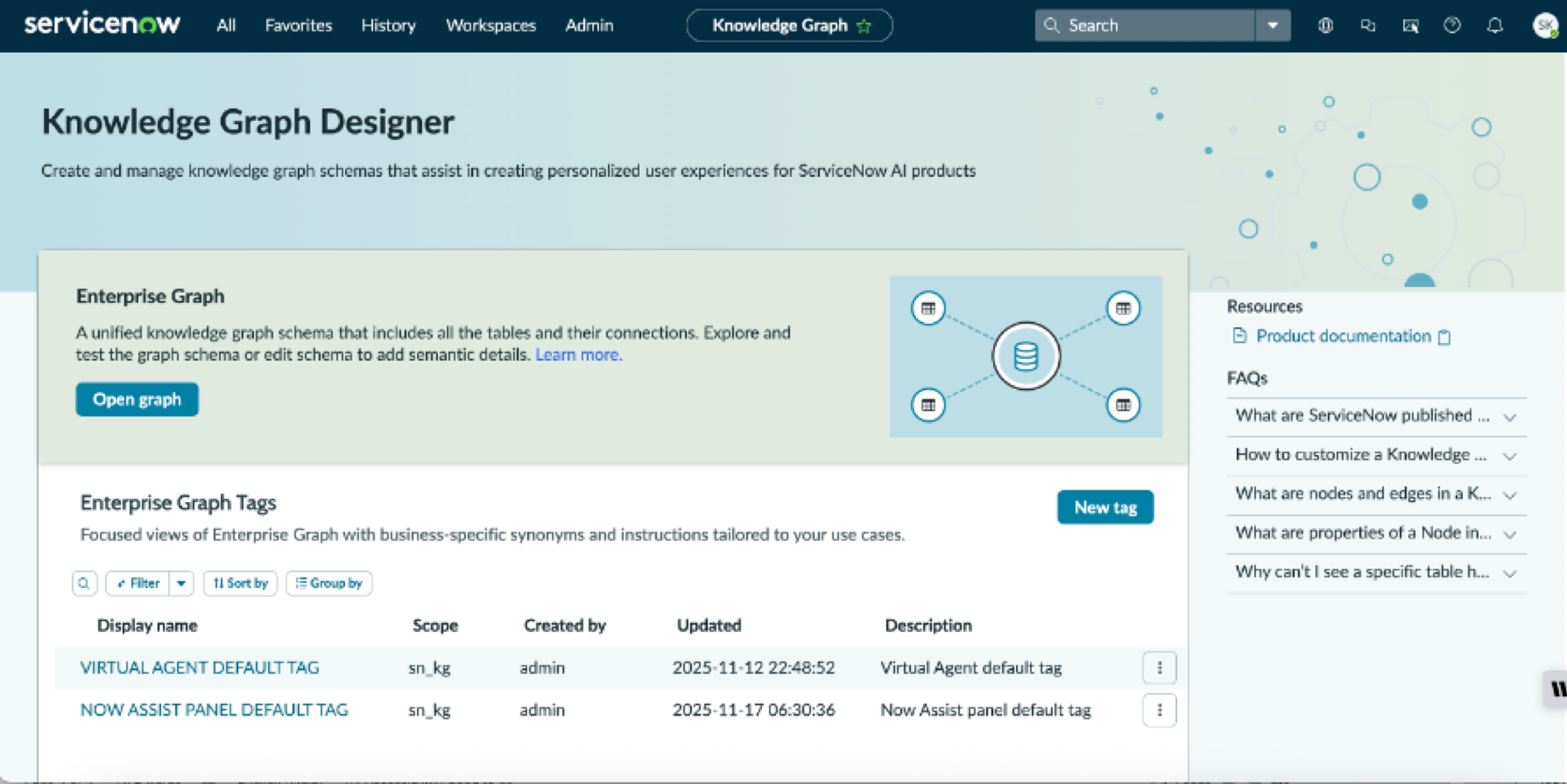Open the Workspaces menu
Screen dimensions: 1567x784
pyautogui.click(x=491, y=26)
